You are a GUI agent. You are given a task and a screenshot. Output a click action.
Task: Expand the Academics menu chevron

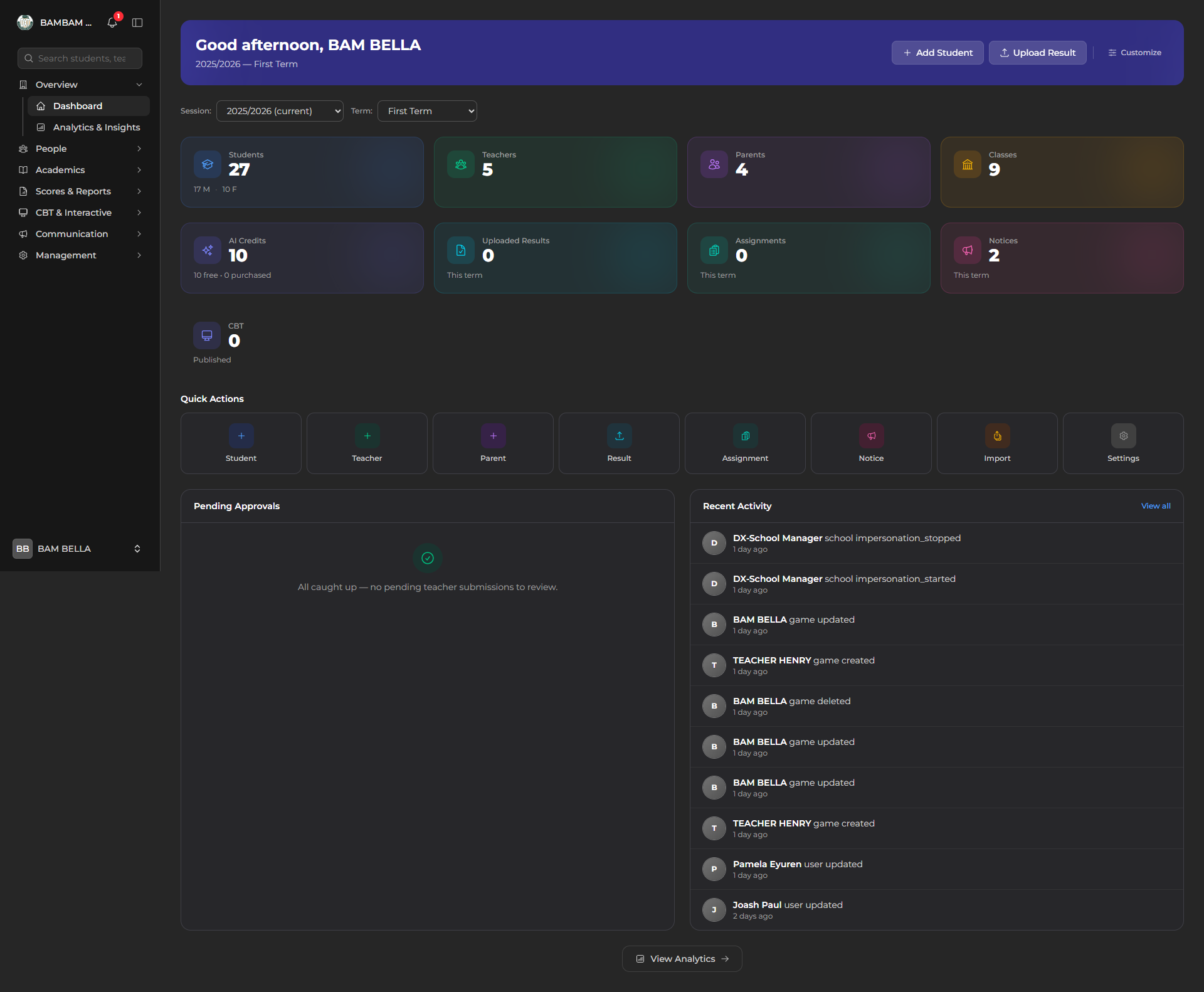coord(139,170)
